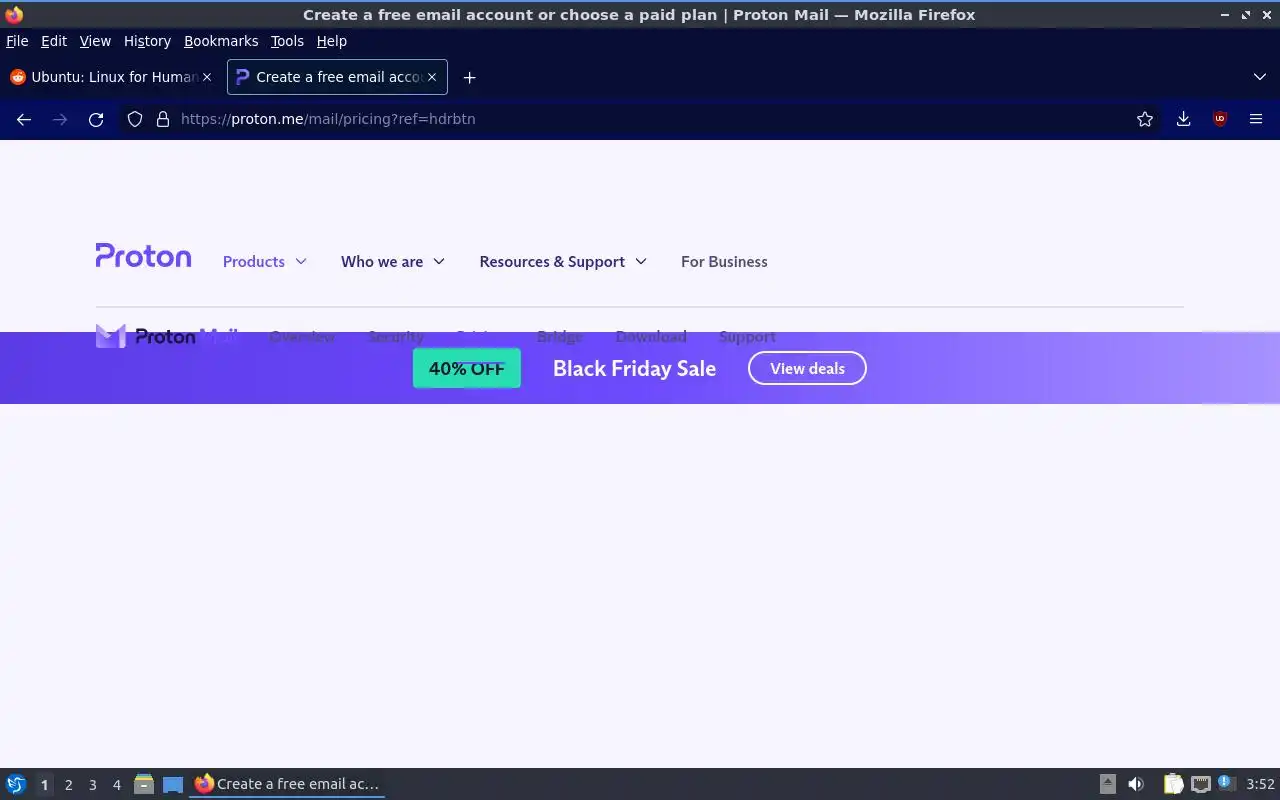
Task: Open a new browser tab
Action: pos(469,77)
